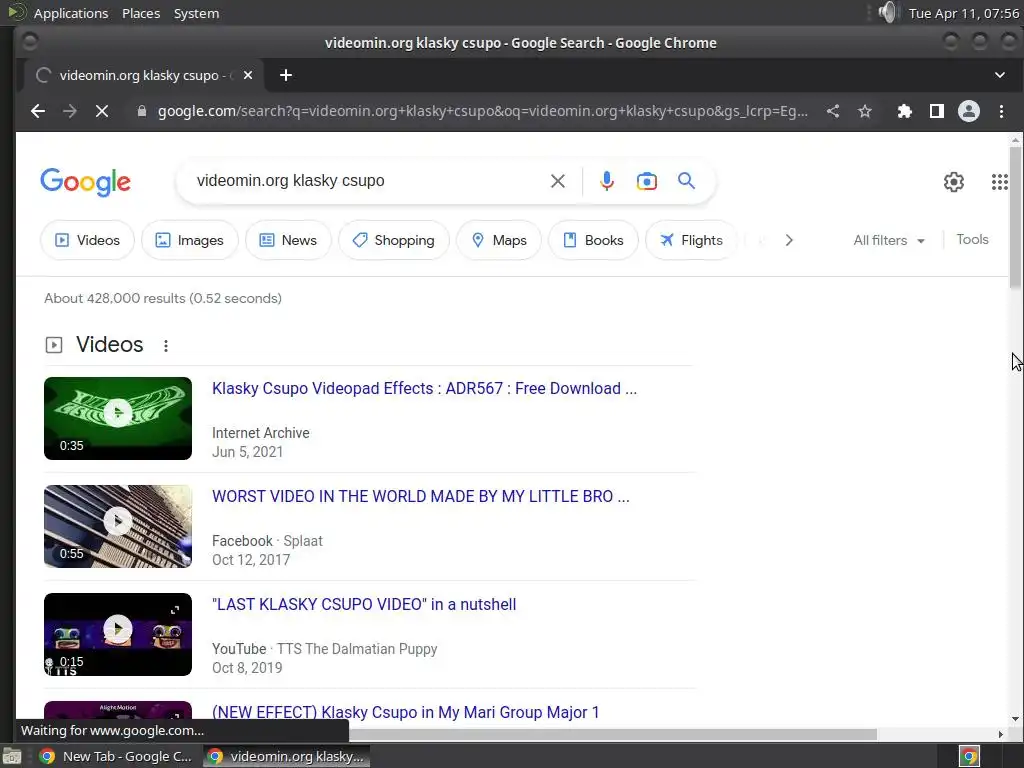Click the address bar URL
The width and height of the screenshot is (1024, 768).
point(483,112)
